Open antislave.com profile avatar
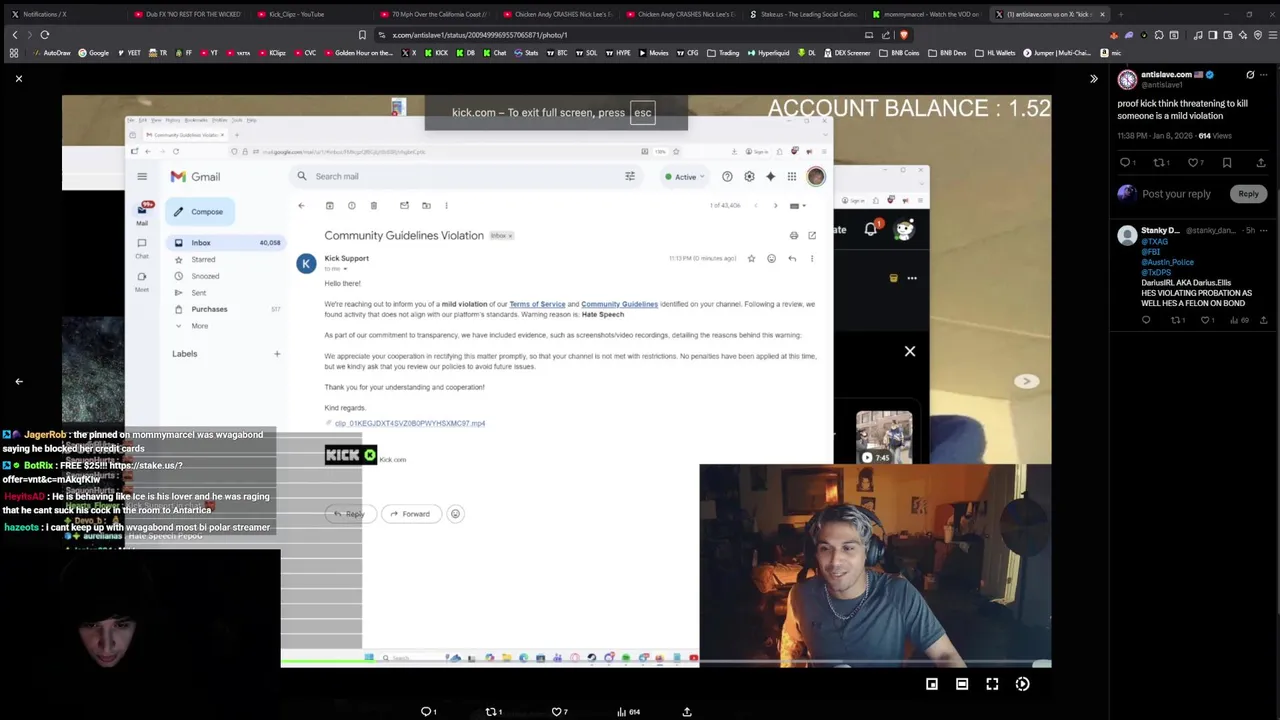Image resolution: width=1280 pixels, height=720 pixels. pyautogui.click(x=1127, y=79)
